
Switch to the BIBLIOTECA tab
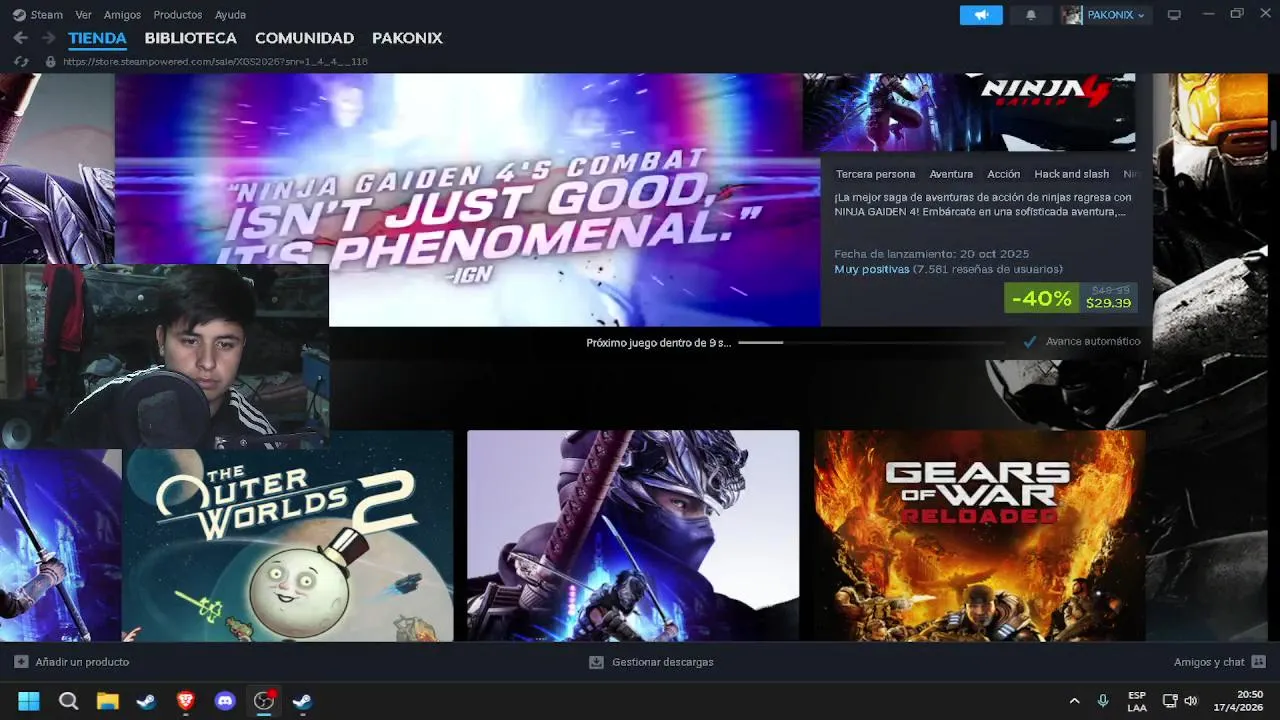tap(191, 38)
